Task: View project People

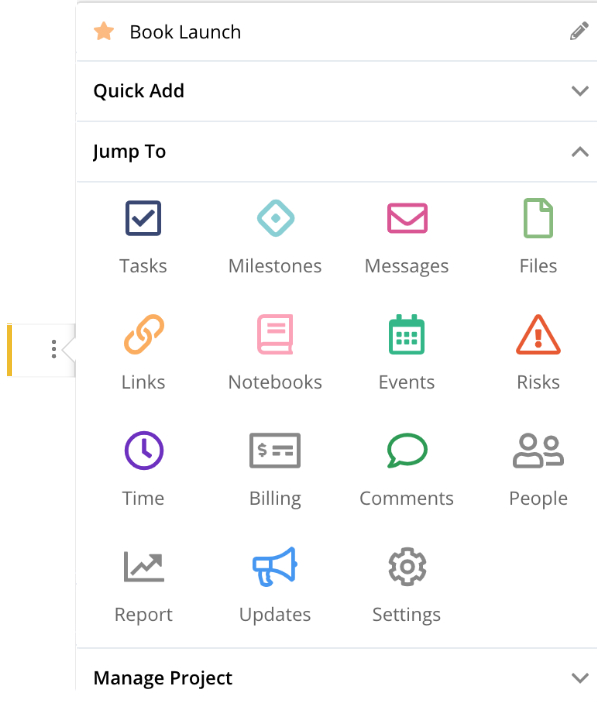Action: coord(538,470)
